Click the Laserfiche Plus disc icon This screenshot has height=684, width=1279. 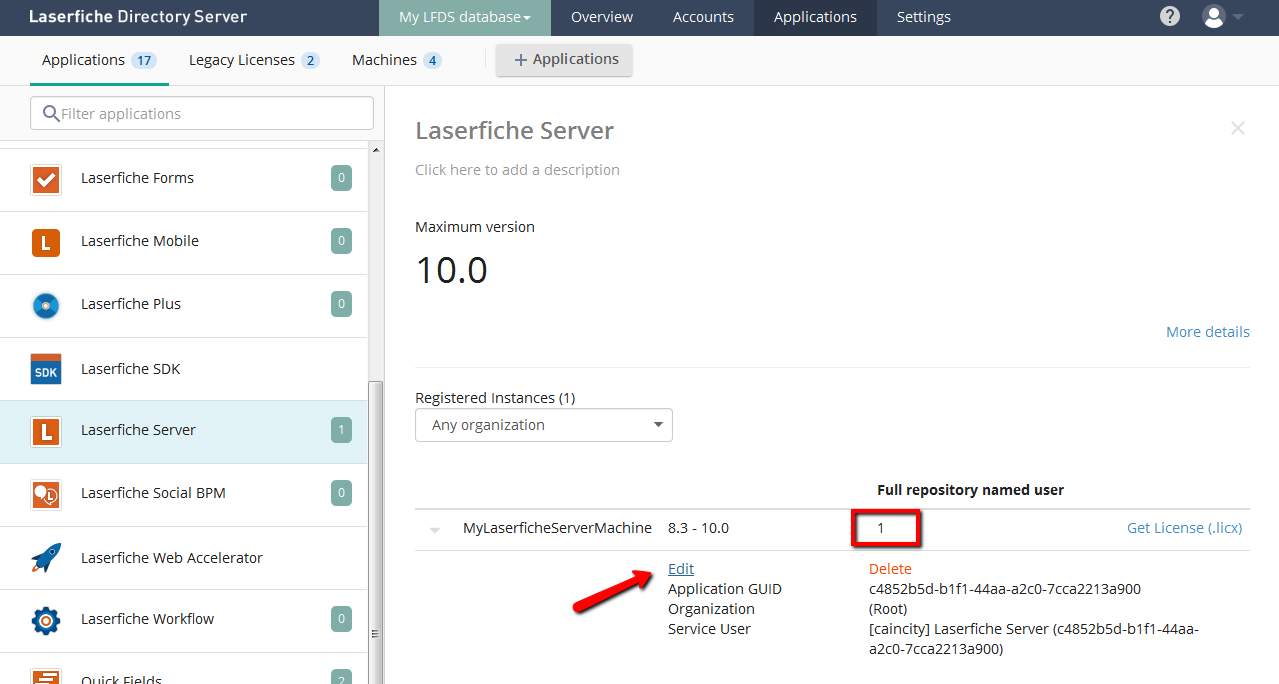point(46,305)
